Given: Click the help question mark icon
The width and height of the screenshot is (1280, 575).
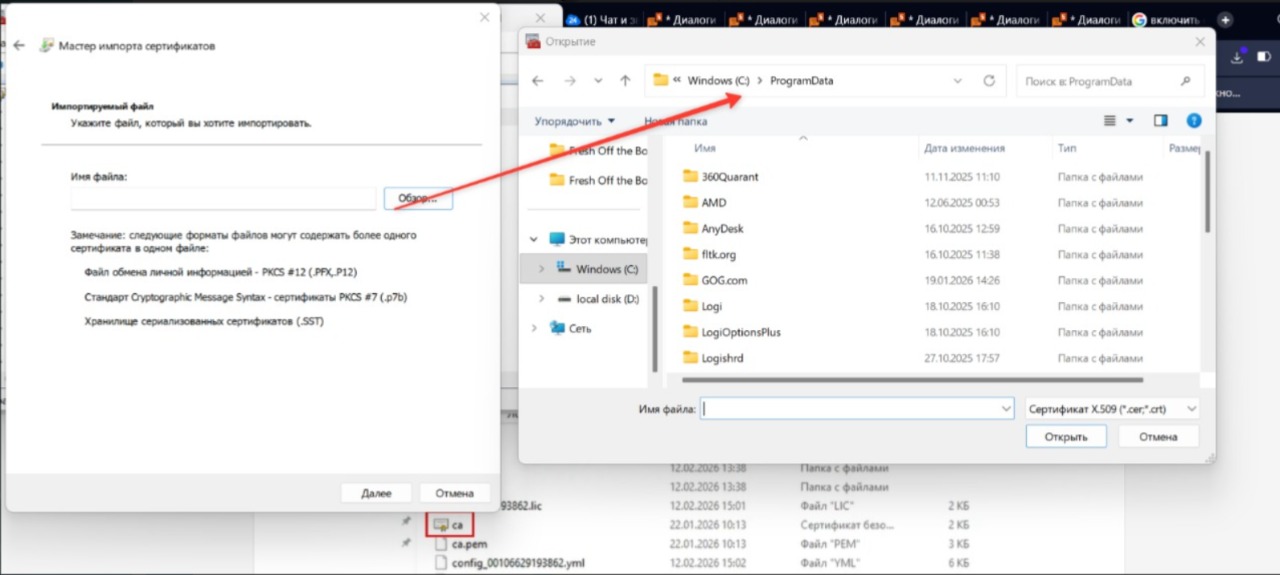Looking at the screenshot, I should 1193,121.
